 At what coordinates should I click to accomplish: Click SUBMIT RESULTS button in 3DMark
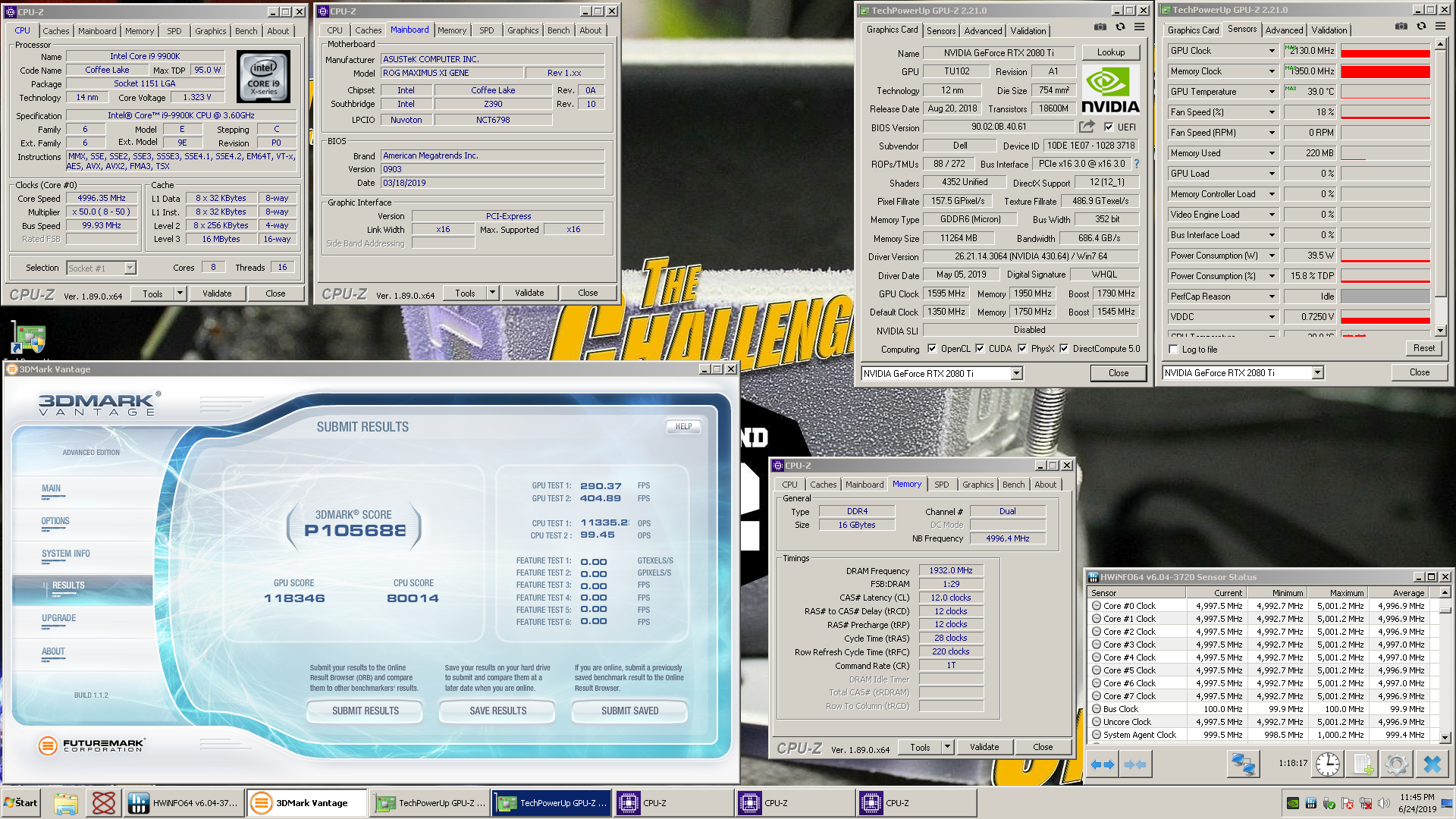tap(365, 711)
